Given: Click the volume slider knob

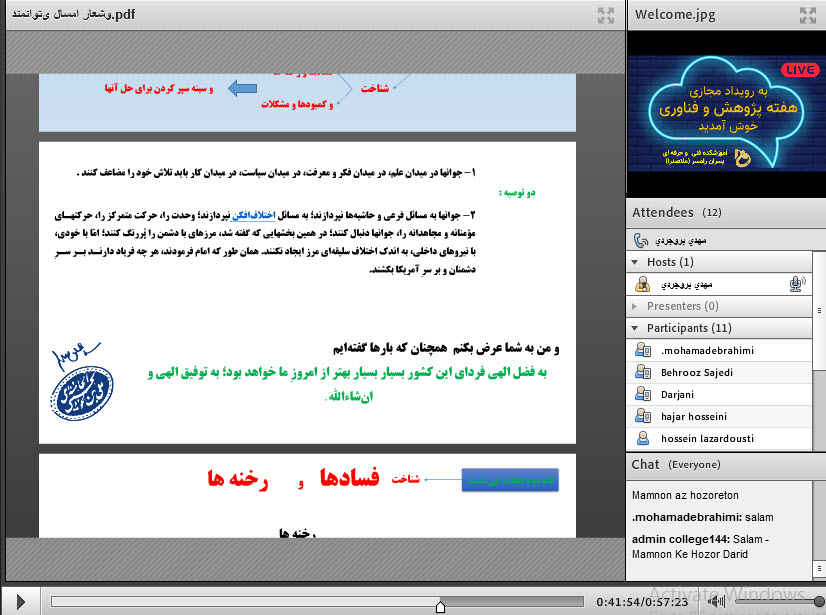Looking at the screenshot, I should click(819, 601).
